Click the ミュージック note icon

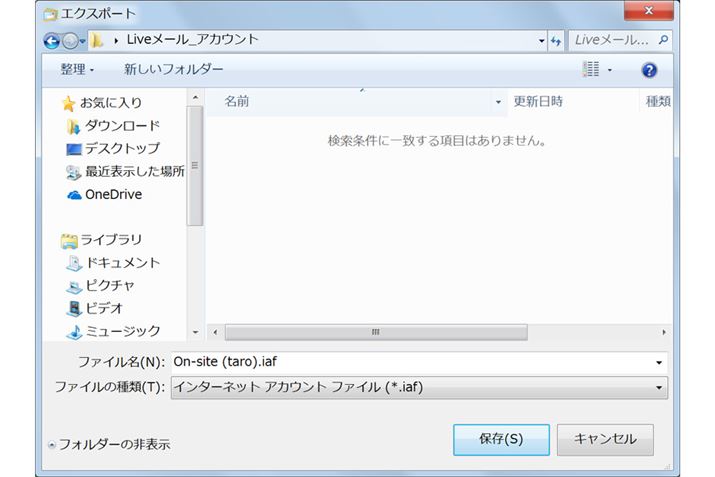[74, 332]
